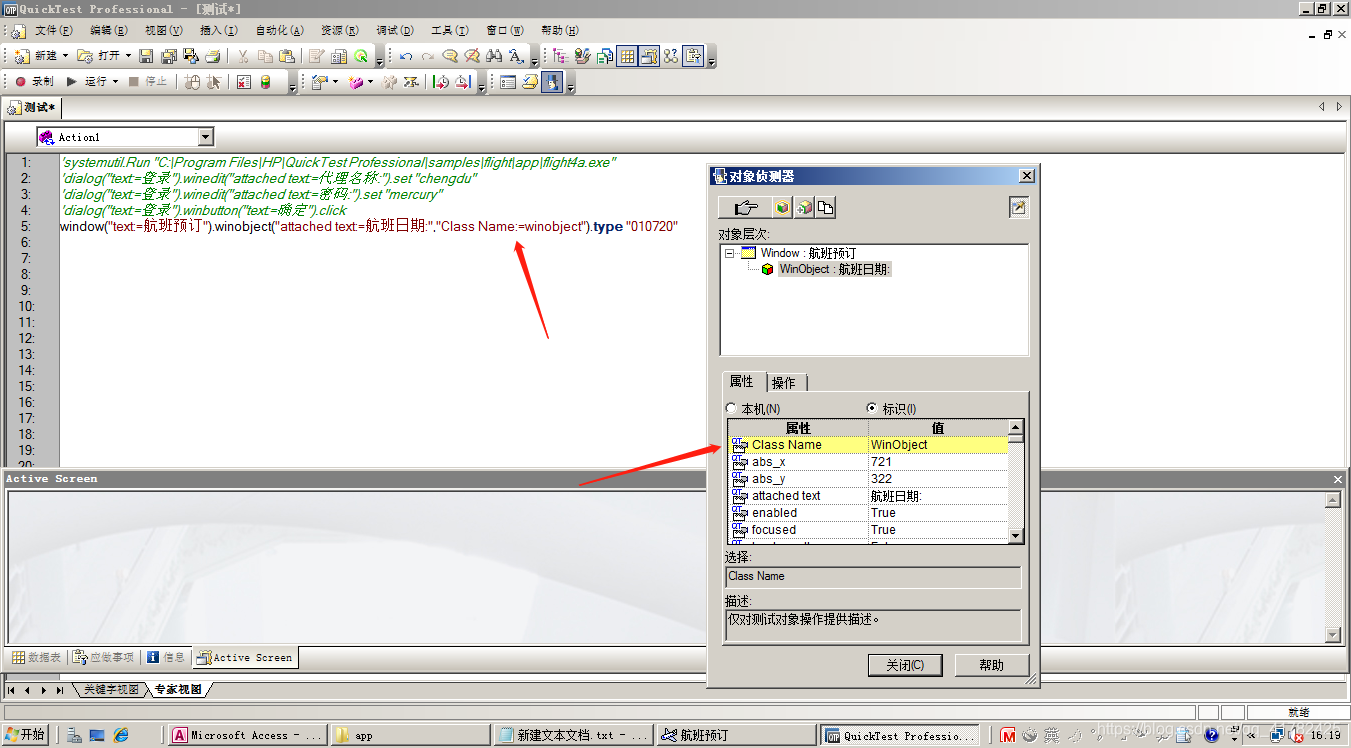Click the copy pages icon in Object Spy
This screenshot has height=748, width=1351.
coord(826,208)
